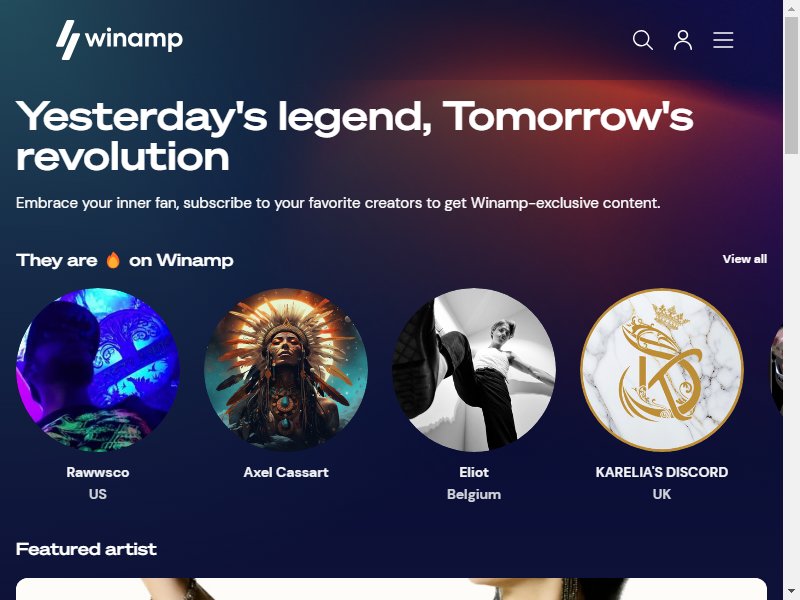Select the KARELIA'S DISCORD title text
Screen dimensions: 800x600
[662, 472]
